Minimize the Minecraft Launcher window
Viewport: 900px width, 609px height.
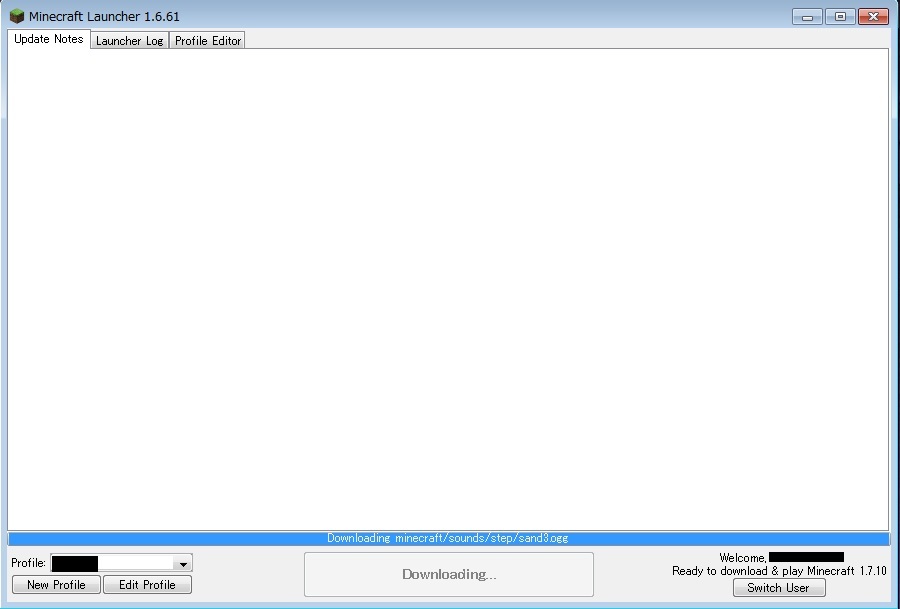pyautogui.click(x=807, y=17)
